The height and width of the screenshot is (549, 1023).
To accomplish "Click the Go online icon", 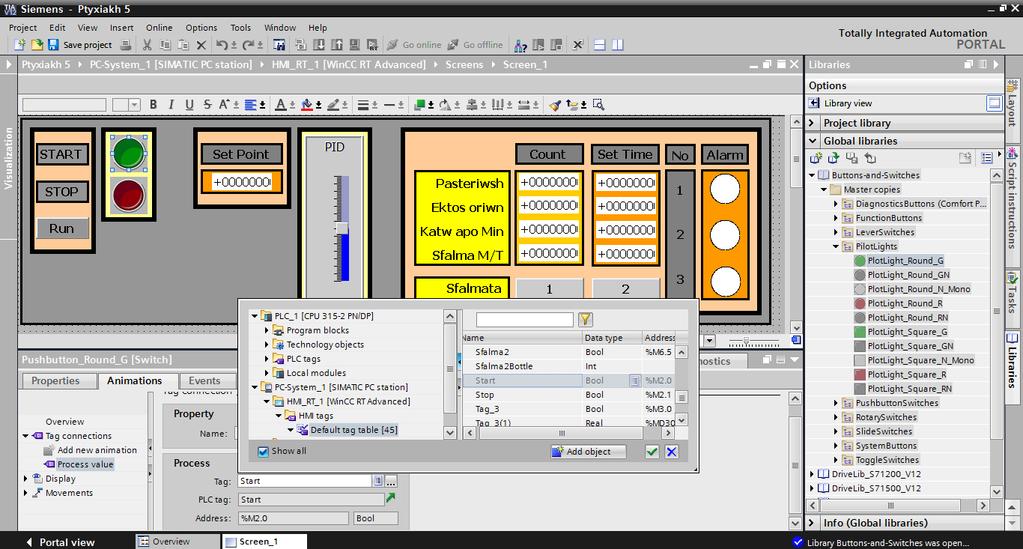I will 392,44.
